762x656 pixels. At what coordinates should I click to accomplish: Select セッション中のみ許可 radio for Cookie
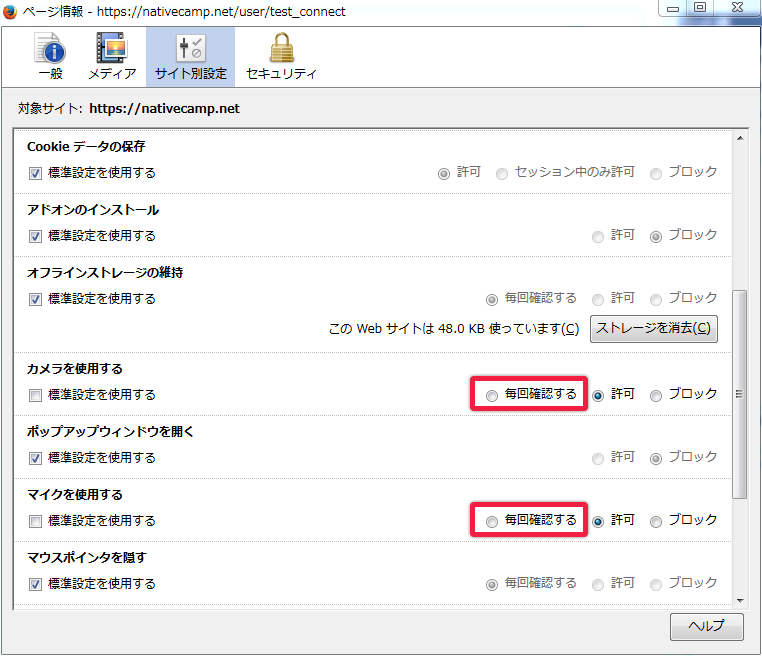tap(502, 173)
